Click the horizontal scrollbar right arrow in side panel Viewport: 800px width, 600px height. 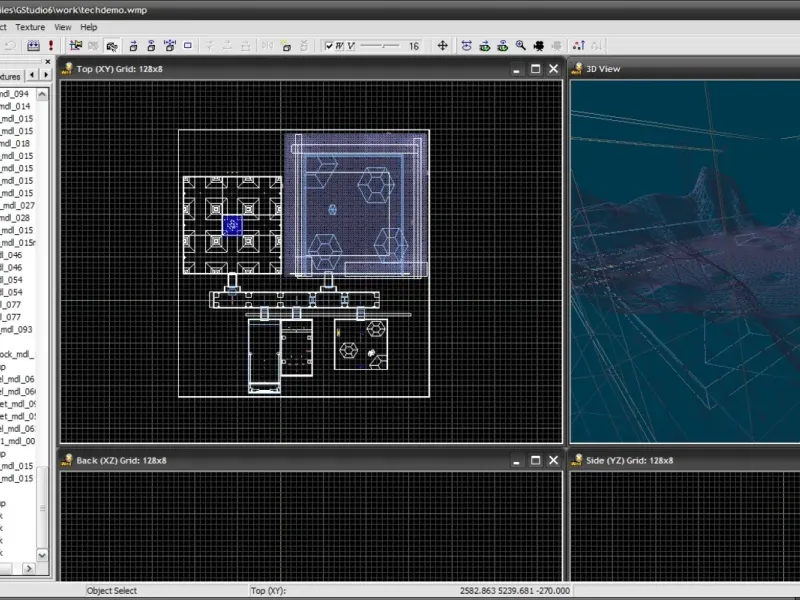29,568
